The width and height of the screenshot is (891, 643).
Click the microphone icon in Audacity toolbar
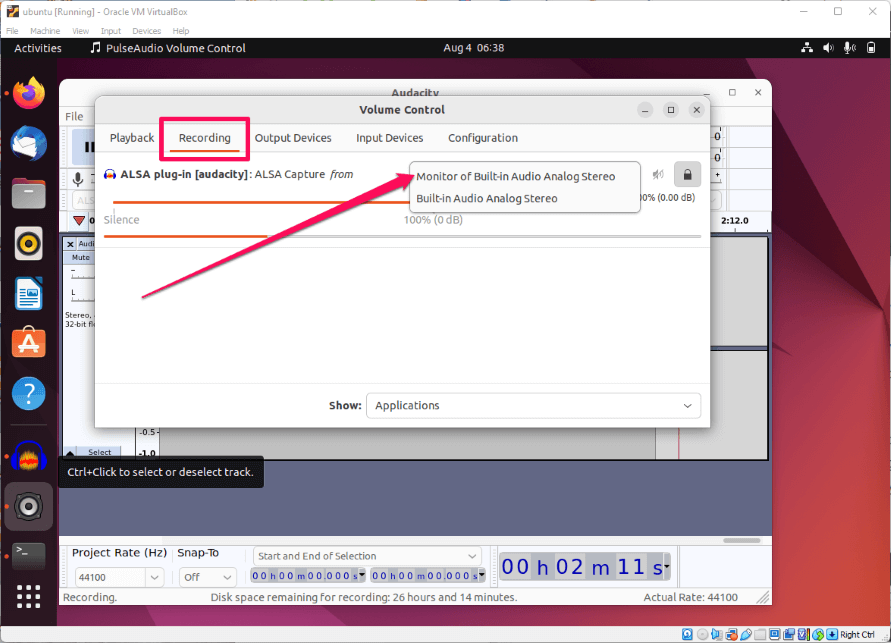(x=78, y=179)
